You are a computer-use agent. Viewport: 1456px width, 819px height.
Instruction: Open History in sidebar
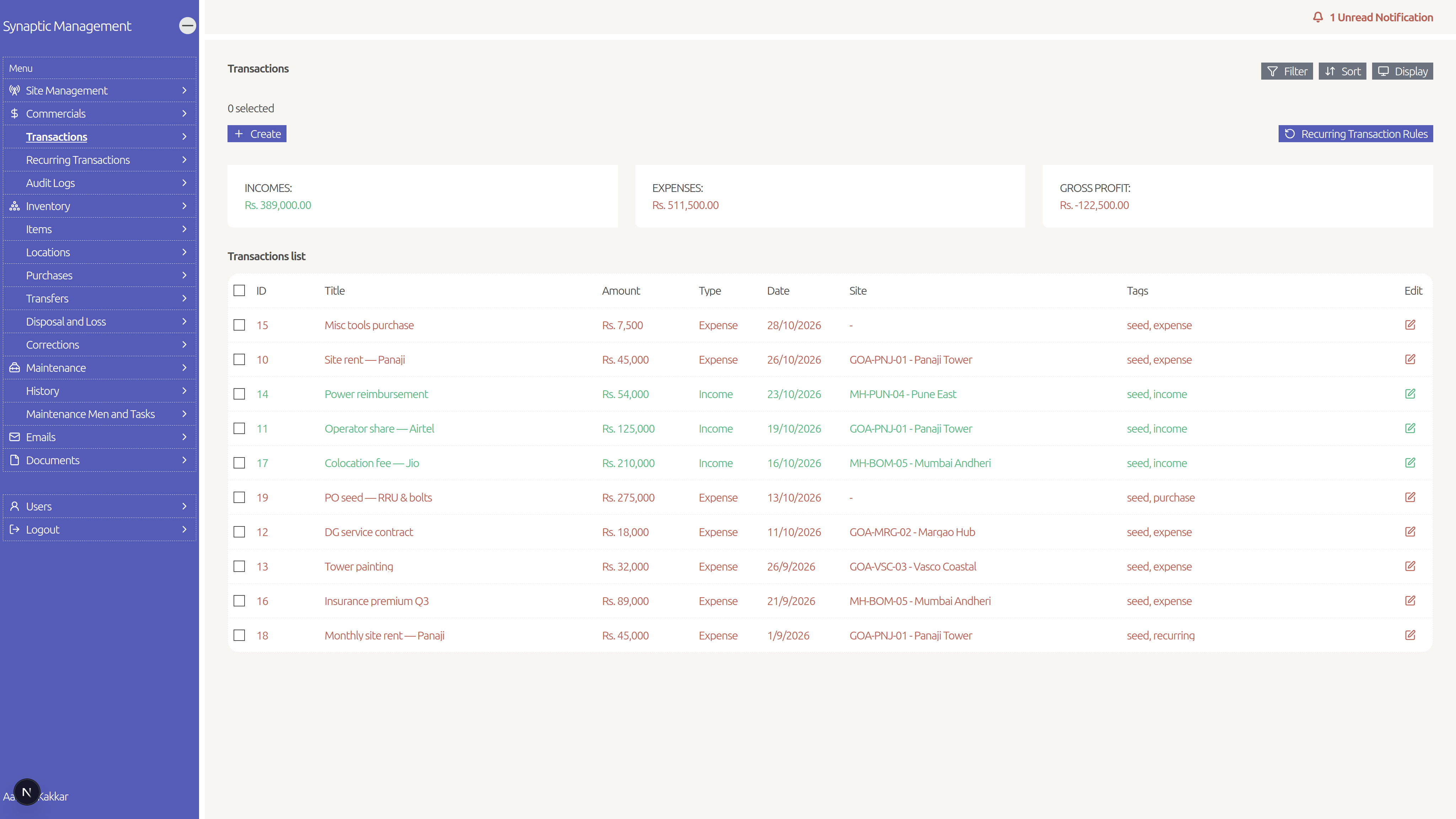click(x=100, y=391)
